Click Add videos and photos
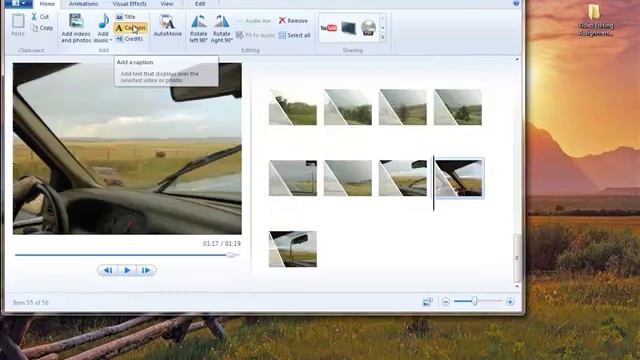This screenshot has height=360, width=640. pos(76,28)
